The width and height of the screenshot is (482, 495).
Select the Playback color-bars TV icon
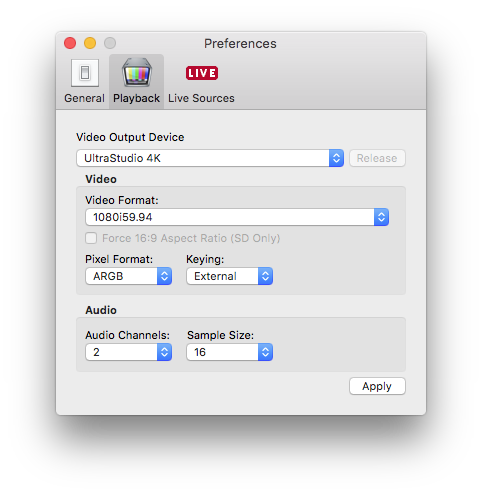click(x=137, y=72)
